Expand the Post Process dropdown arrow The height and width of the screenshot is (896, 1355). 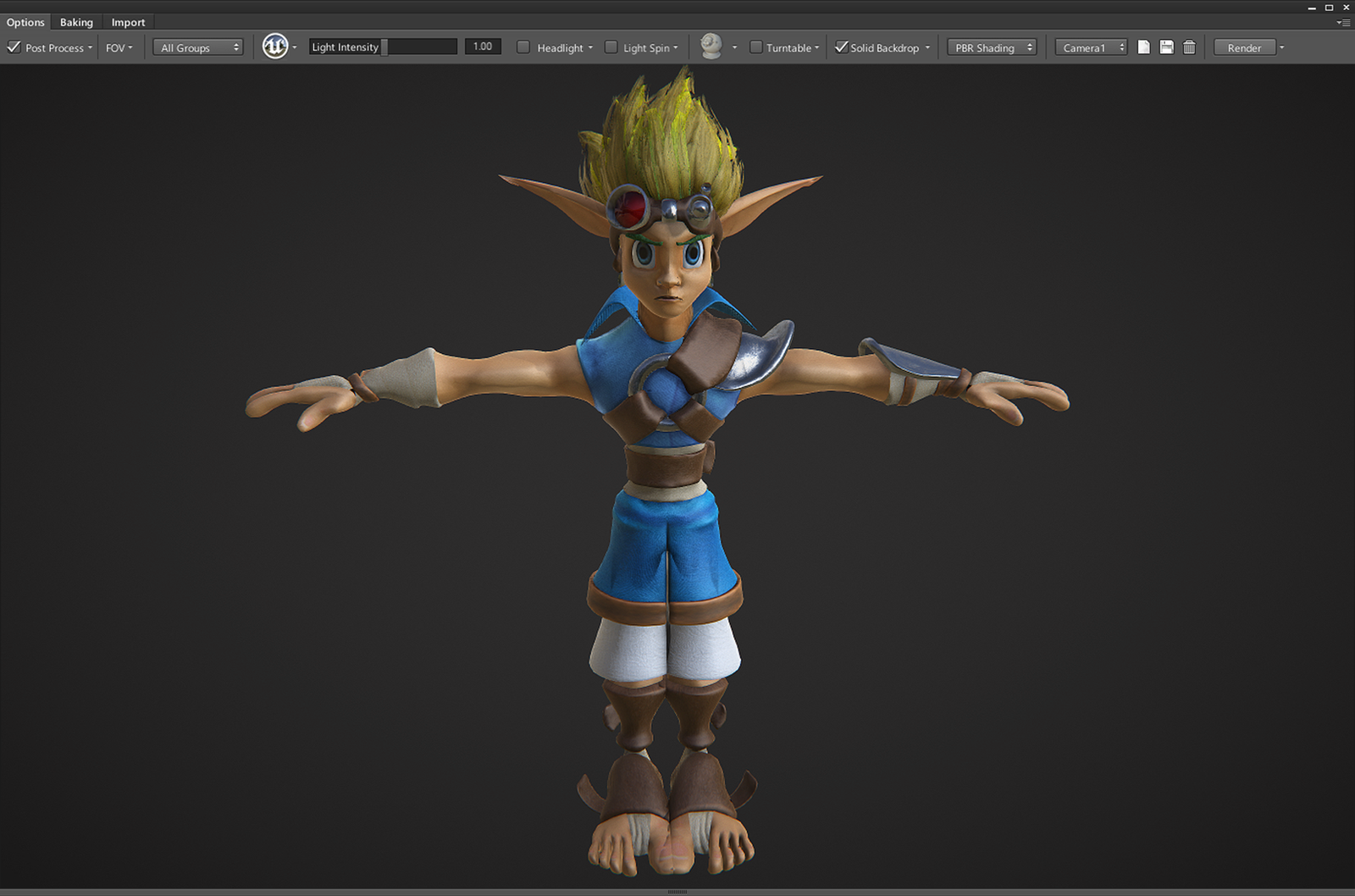tap(90, 47)
